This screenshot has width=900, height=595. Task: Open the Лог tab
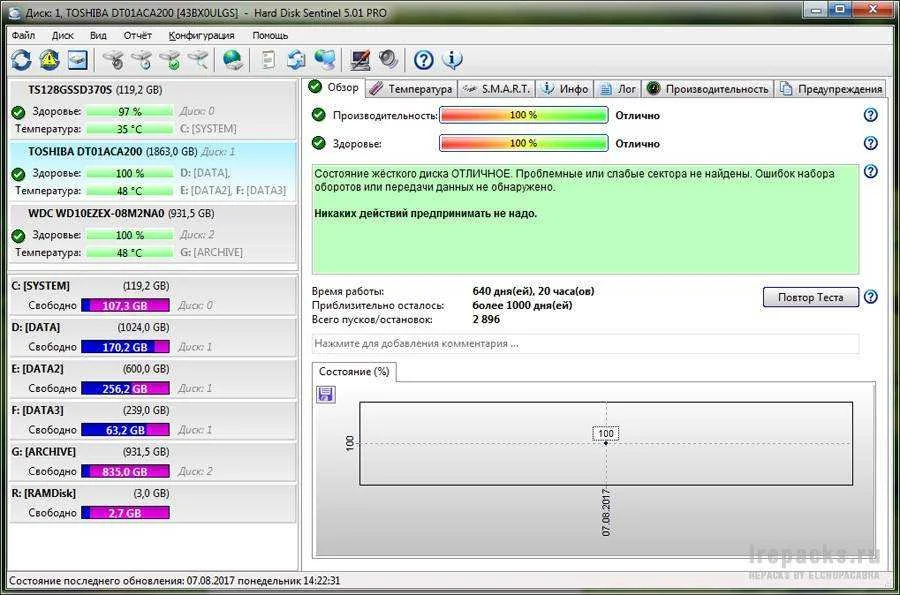(x=618, y=89)
